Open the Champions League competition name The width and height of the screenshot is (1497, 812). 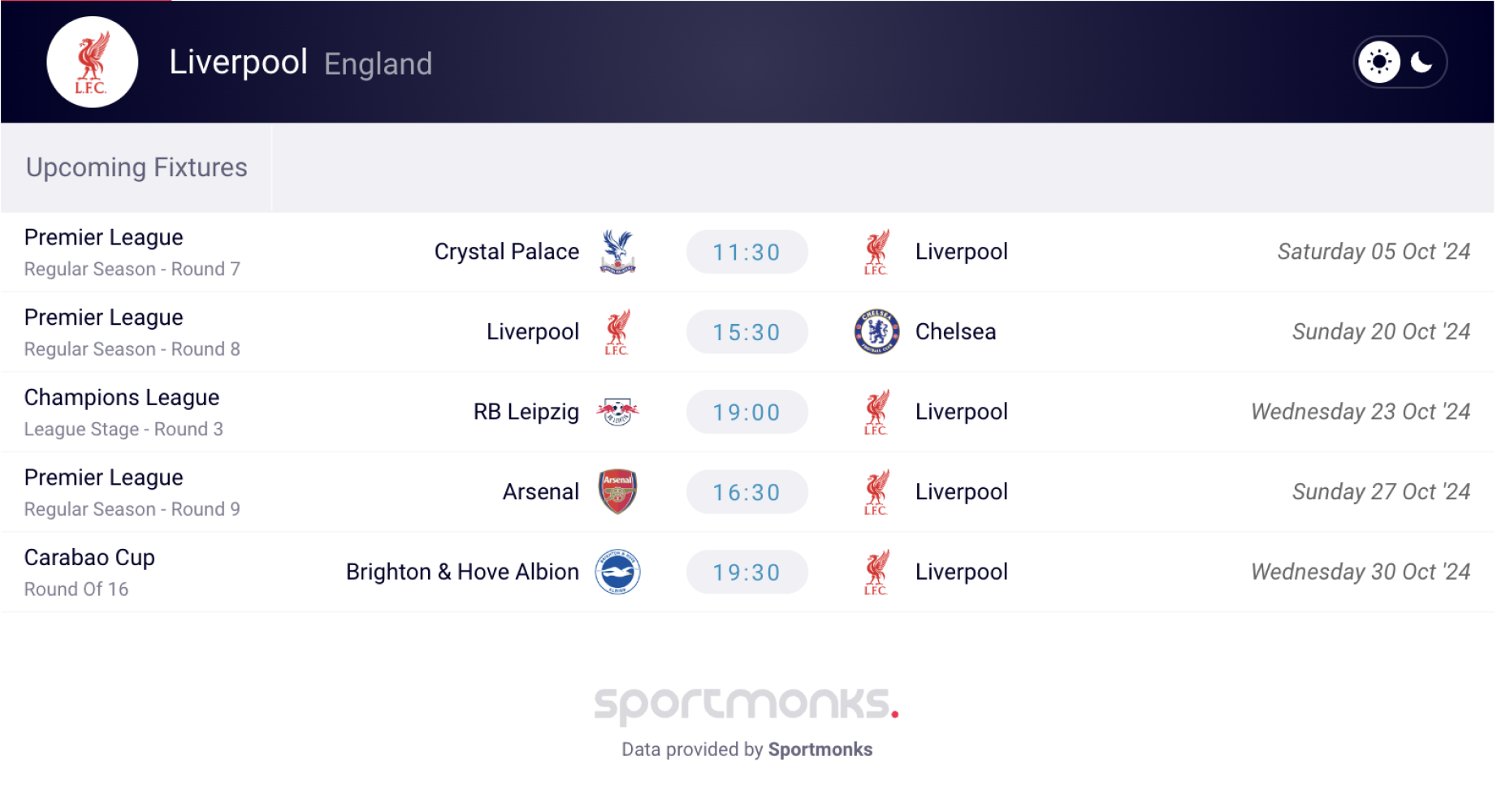click(x=122, y=397)
